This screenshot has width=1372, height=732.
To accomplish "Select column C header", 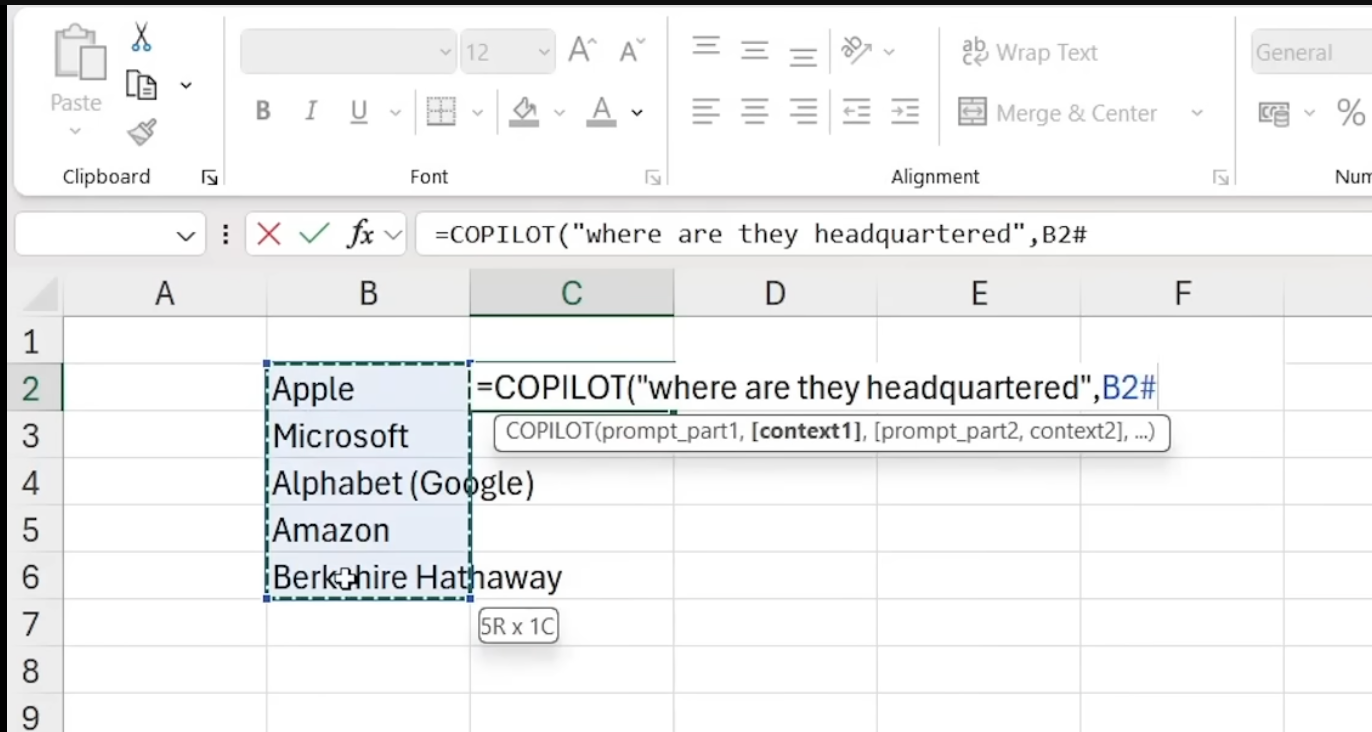I will (x=571, y=293).
